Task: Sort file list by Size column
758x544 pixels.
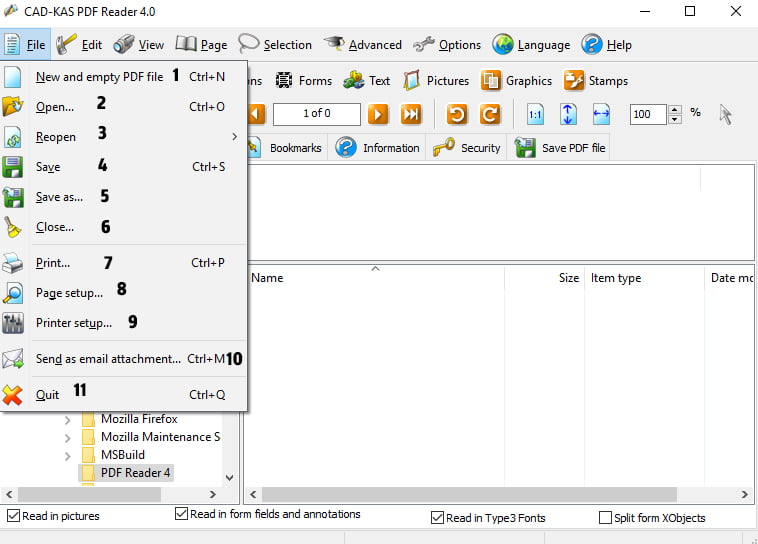Action: pos(544,278)
